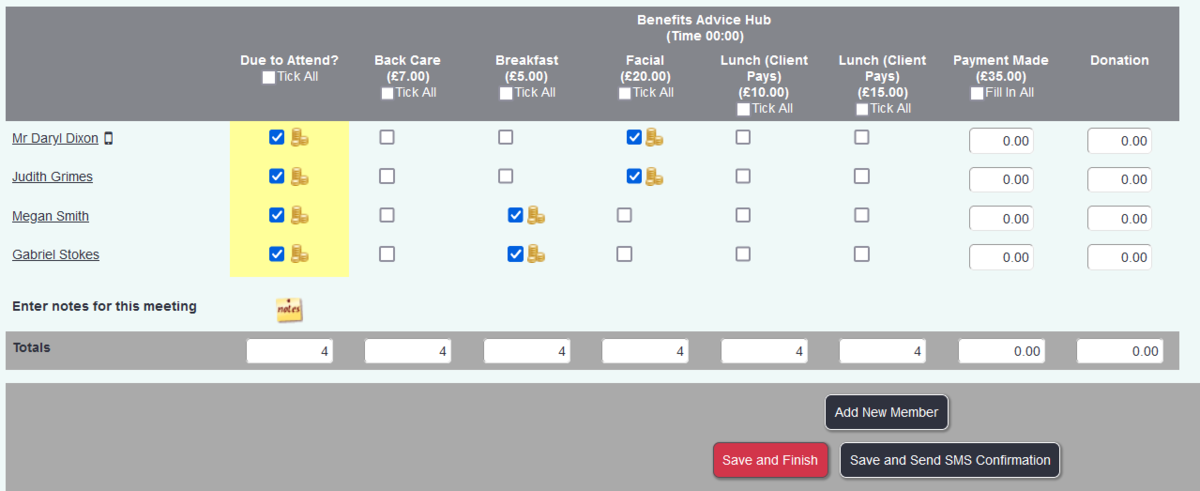The image size is (1200, 491).
Task: Click coins icon beside Megan Smith's Breakfast checkbox
Action: (x=536, y=215)
